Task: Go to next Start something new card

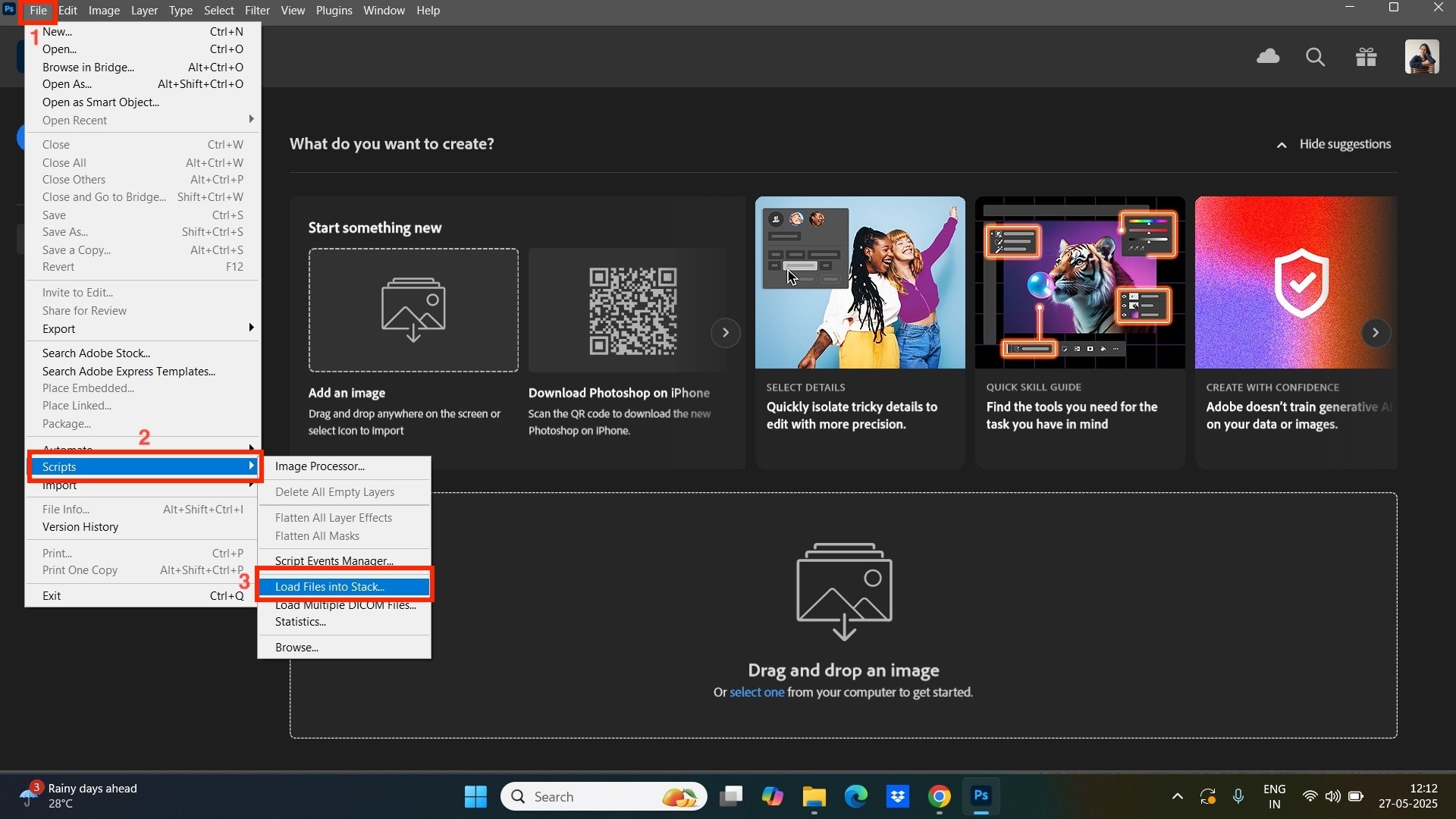Action: pos(726,333)
